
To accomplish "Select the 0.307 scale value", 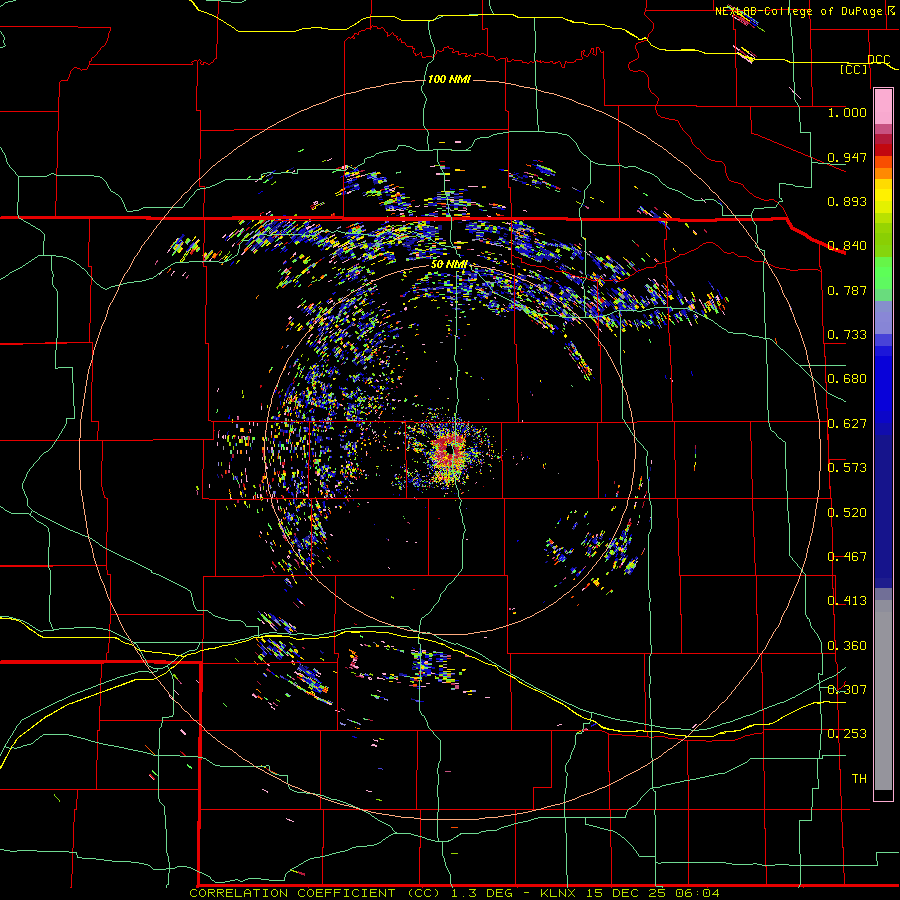I will tap(847, 690).
